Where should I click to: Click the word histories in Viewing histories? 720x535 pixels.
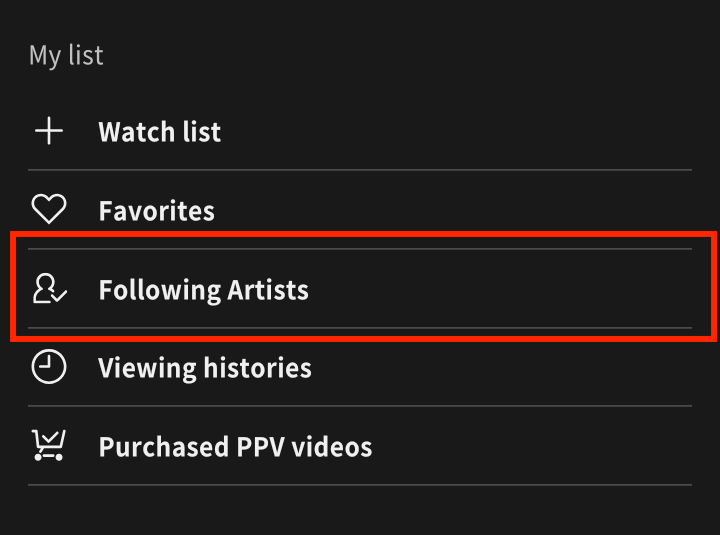tap(258, 368)
